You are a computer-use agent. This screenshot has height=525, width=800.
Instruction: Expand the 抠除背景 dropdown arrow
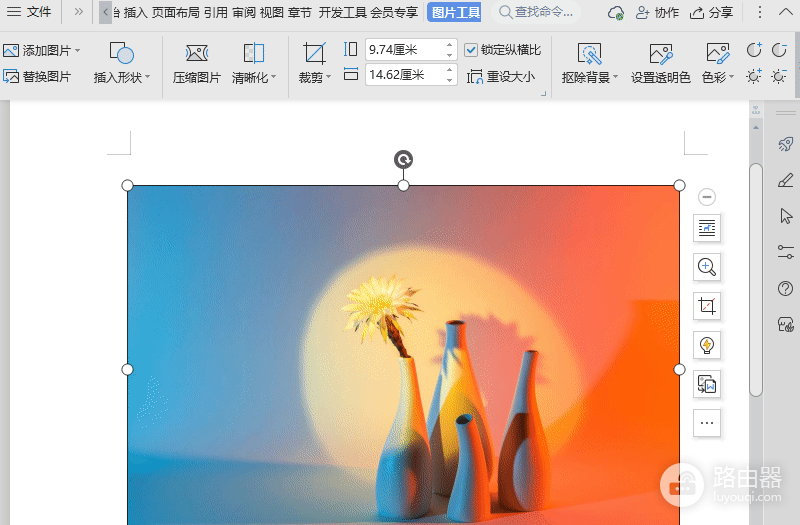[615, 77]
